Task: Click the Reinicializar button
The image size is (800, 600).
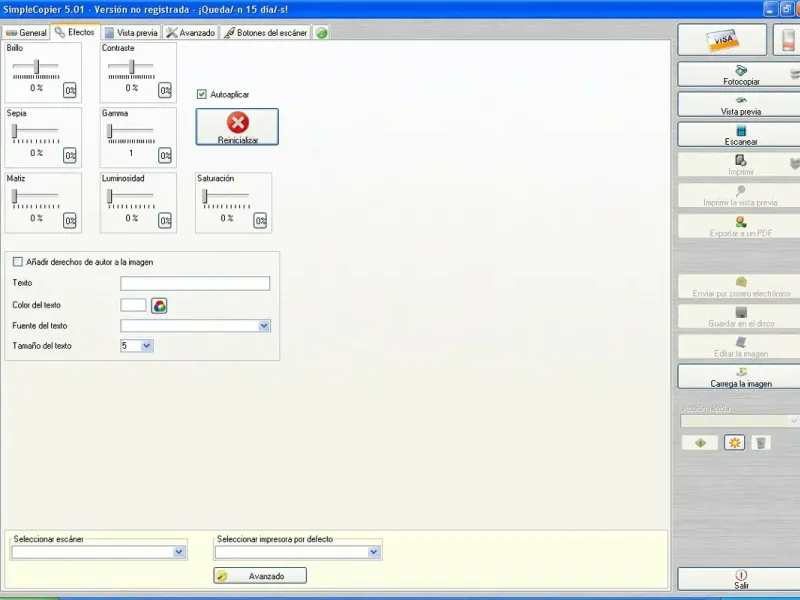Action: coord(237,127)
